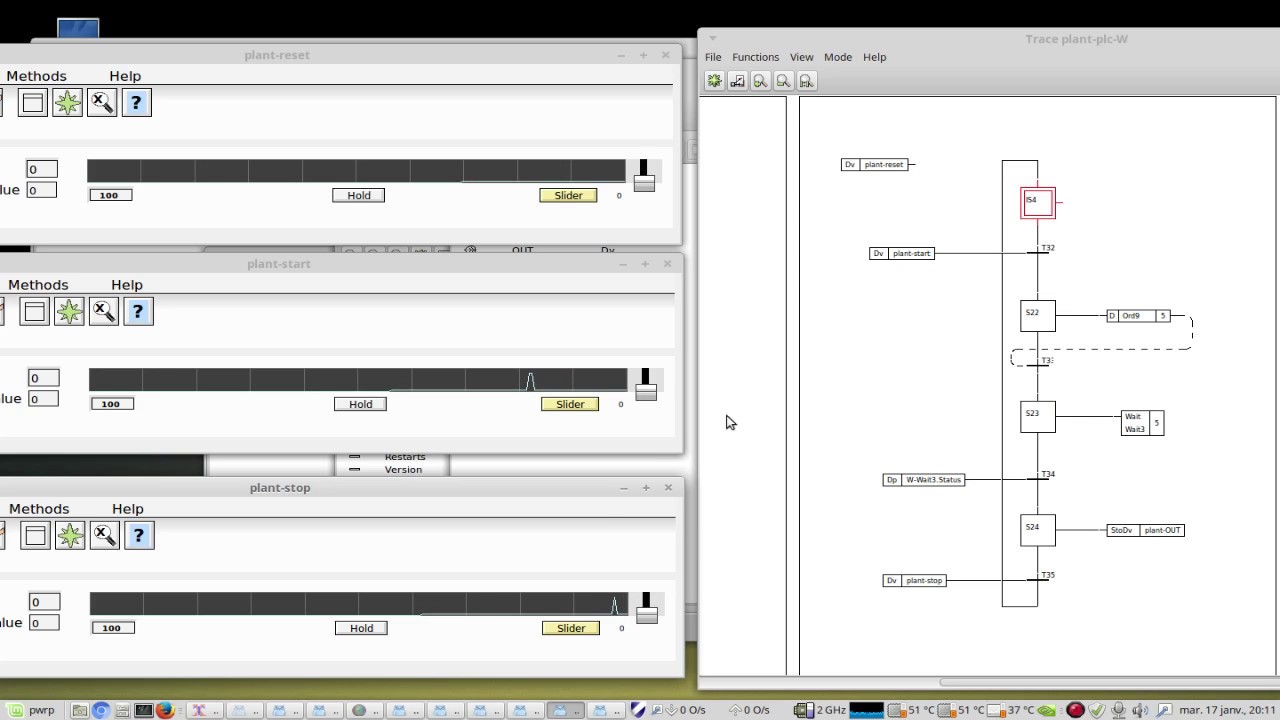1280x720 pixels.
Task: Select the Wait Wait3 block
Action: 1142,423
